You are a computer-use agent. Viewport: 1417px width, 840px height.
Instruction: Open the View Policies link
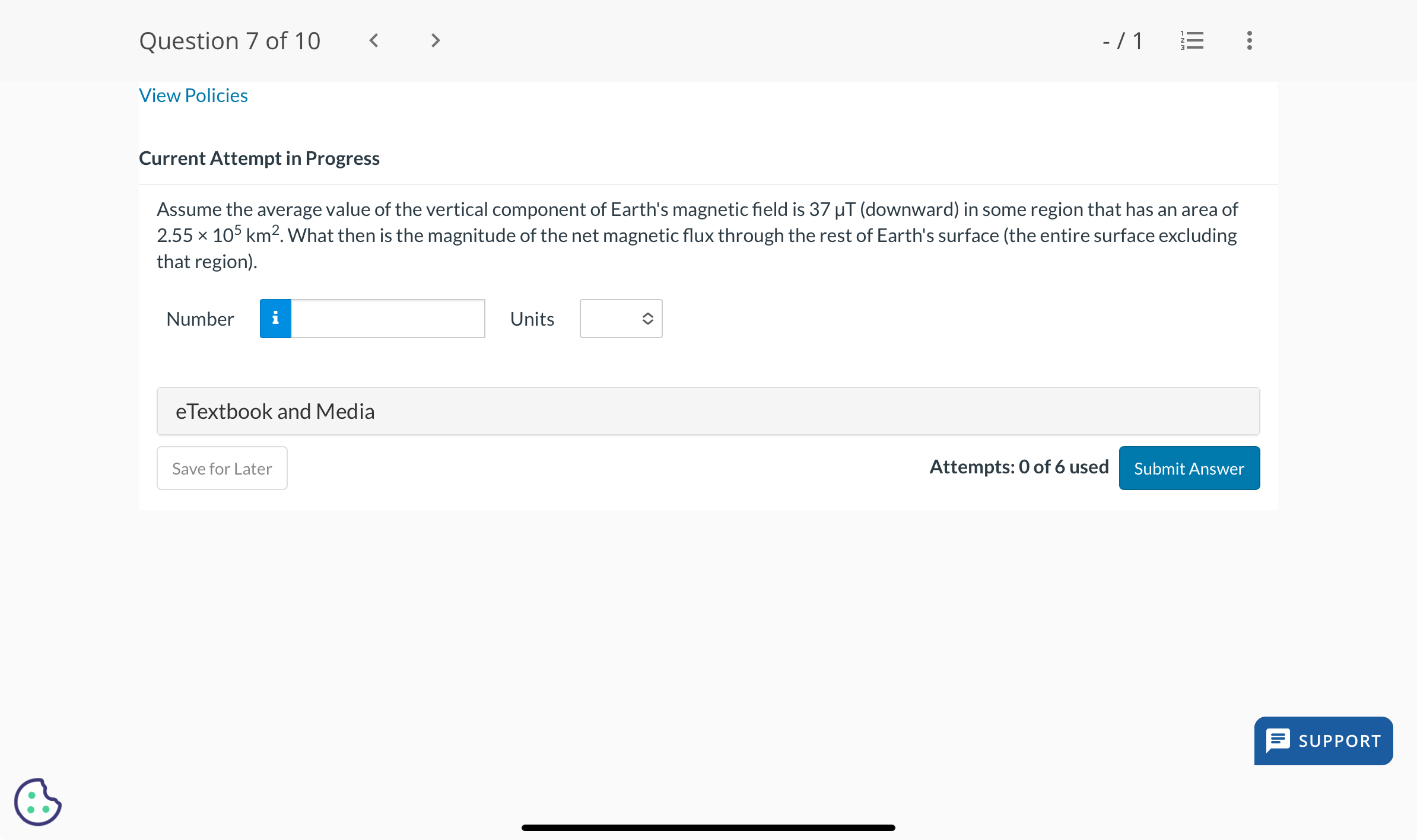193,96
